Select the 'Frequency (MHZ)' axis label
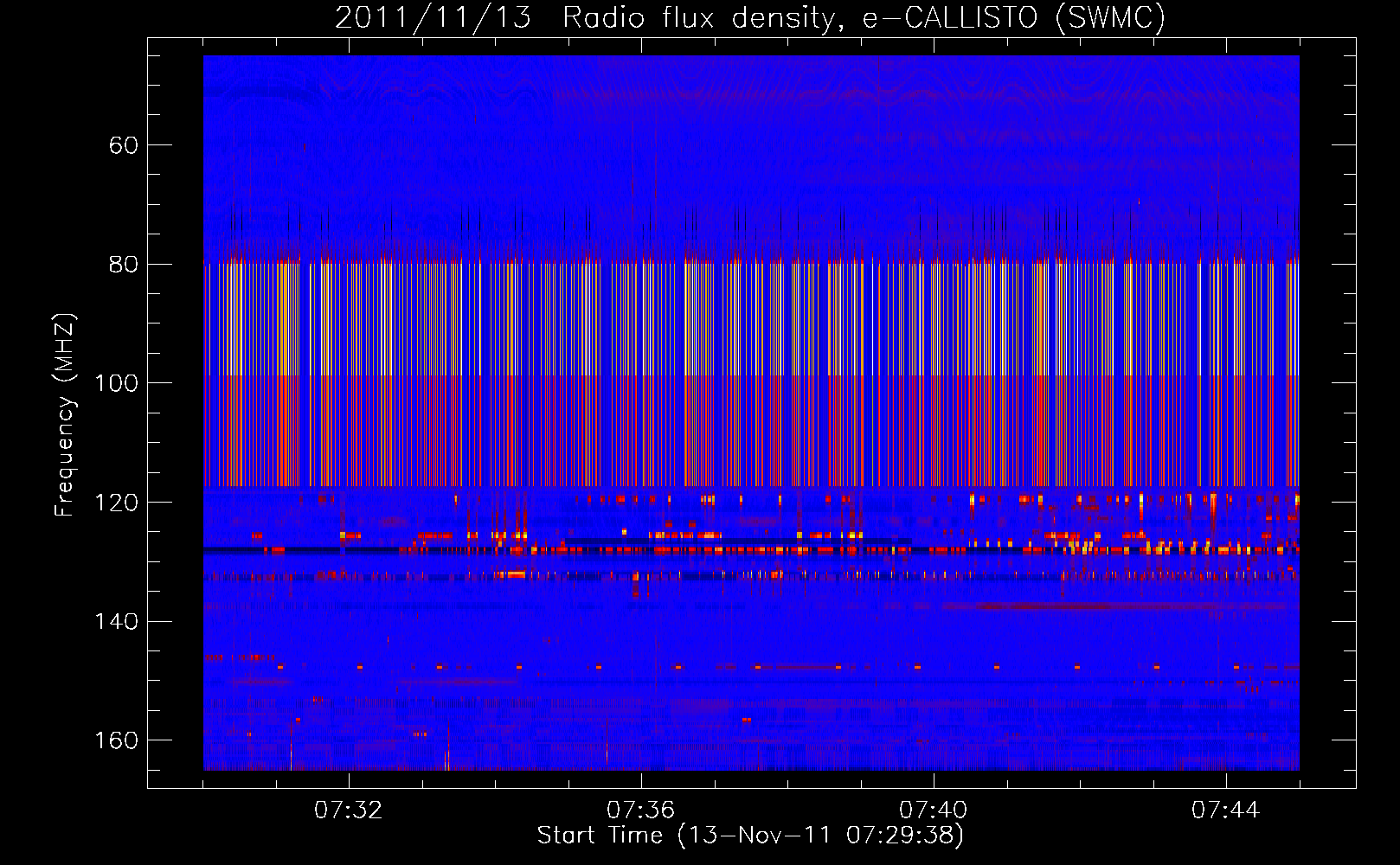The image size is (1400, 865). (x=65, y=415)
